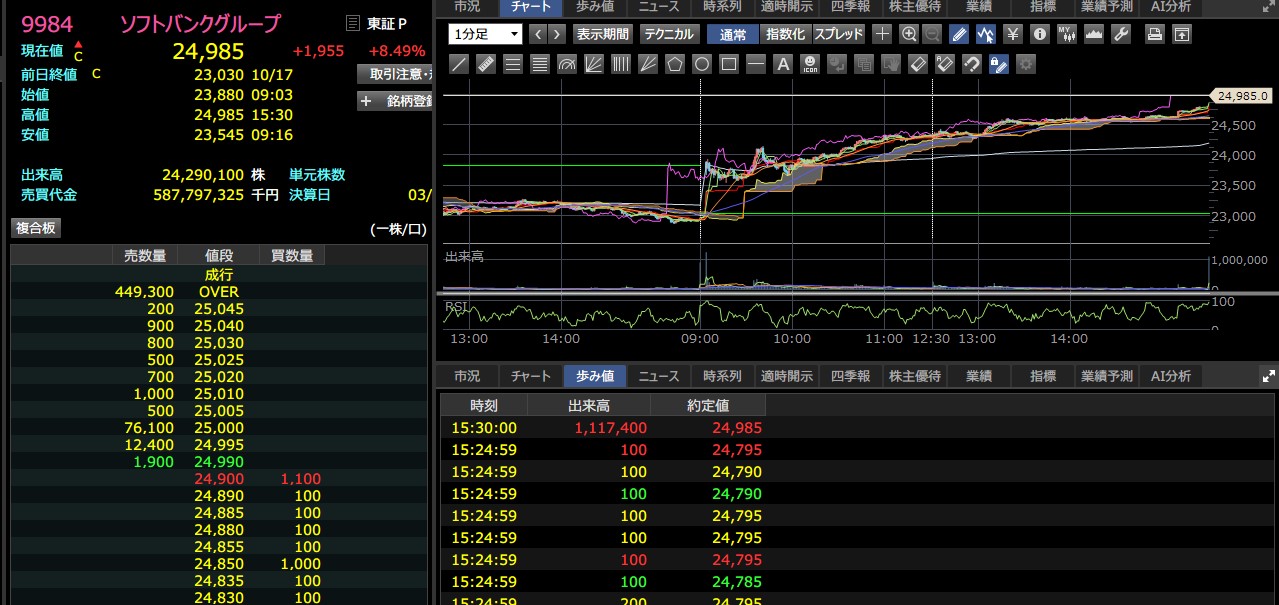Select the vertical lines drawing tool
The width and height of the screenshot is (1279, 605).
tap(621, 64)
